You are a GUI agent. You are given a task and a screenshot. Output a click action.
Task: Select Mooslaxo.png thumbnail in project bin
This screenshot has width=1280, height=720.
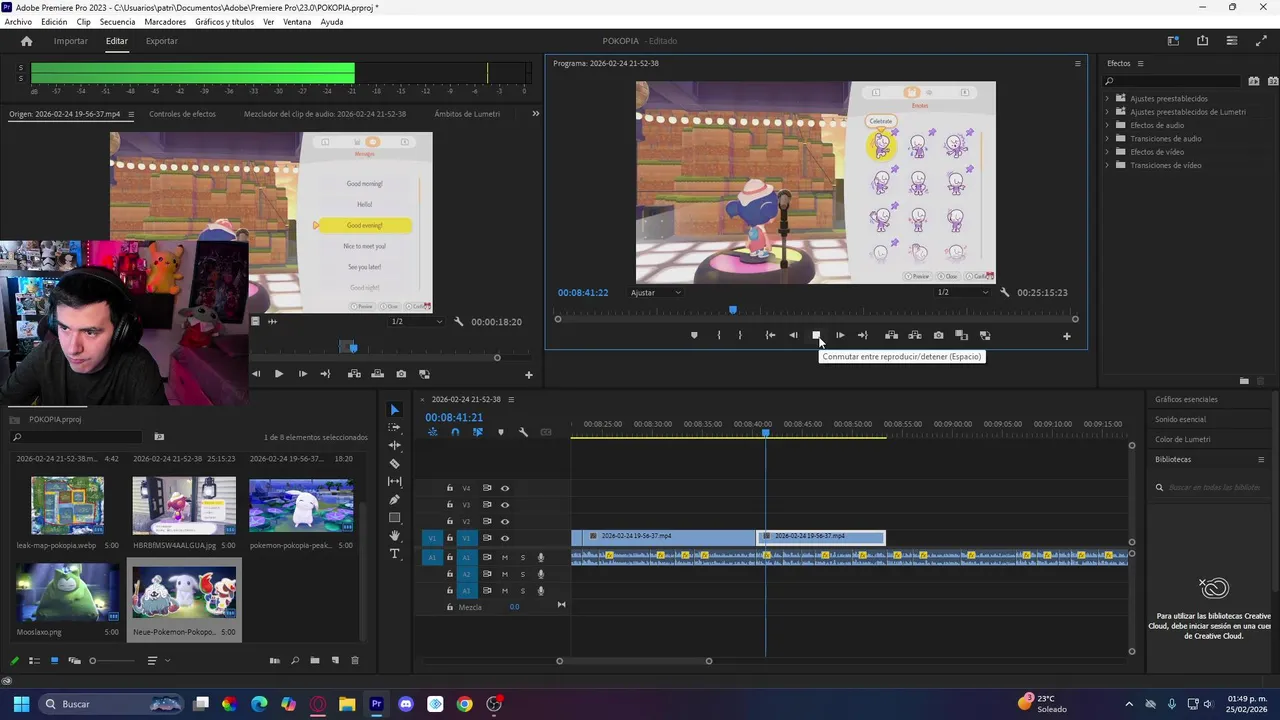click(x=67, y=593)
